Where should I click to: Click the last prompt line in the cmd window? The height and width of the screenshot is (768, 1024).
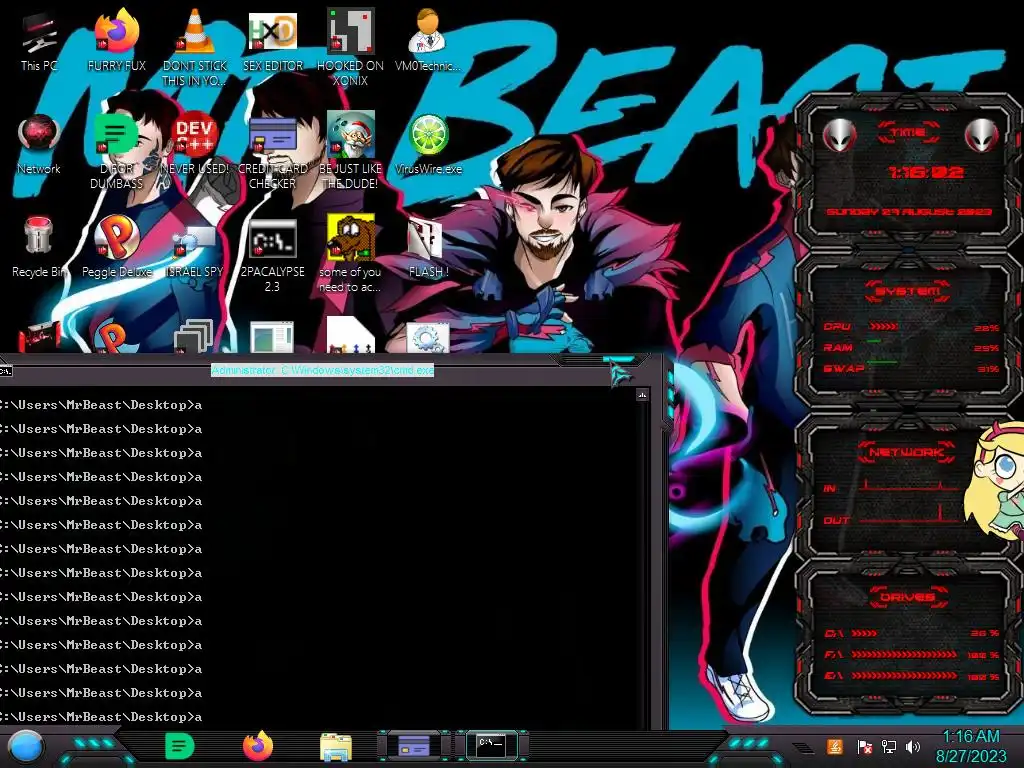(x=101, y=717)
